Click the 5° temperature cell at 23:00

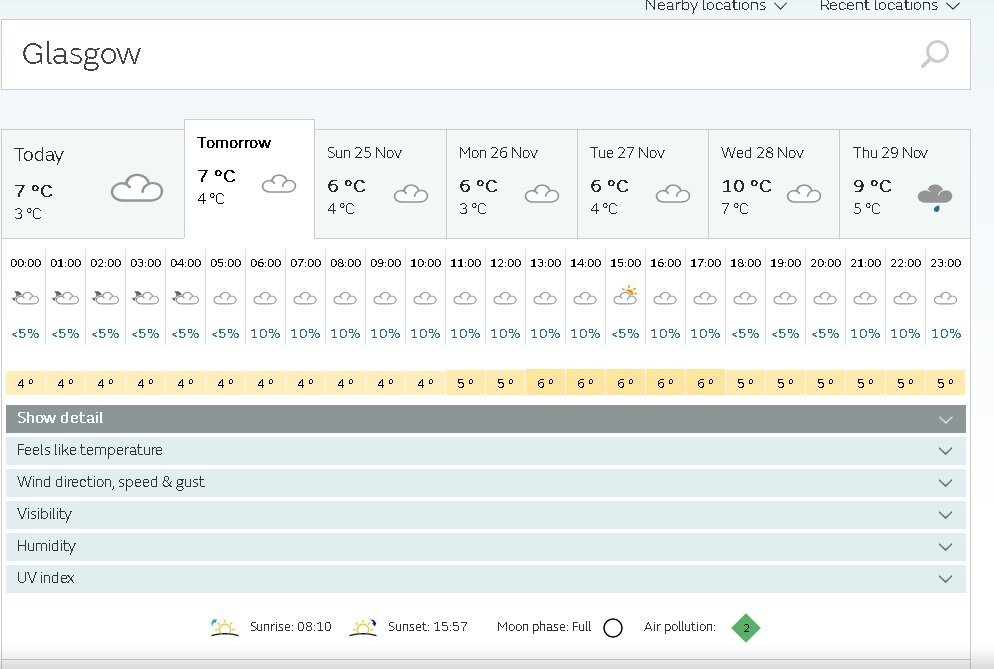pyautogui.click(x=945, y=382)
